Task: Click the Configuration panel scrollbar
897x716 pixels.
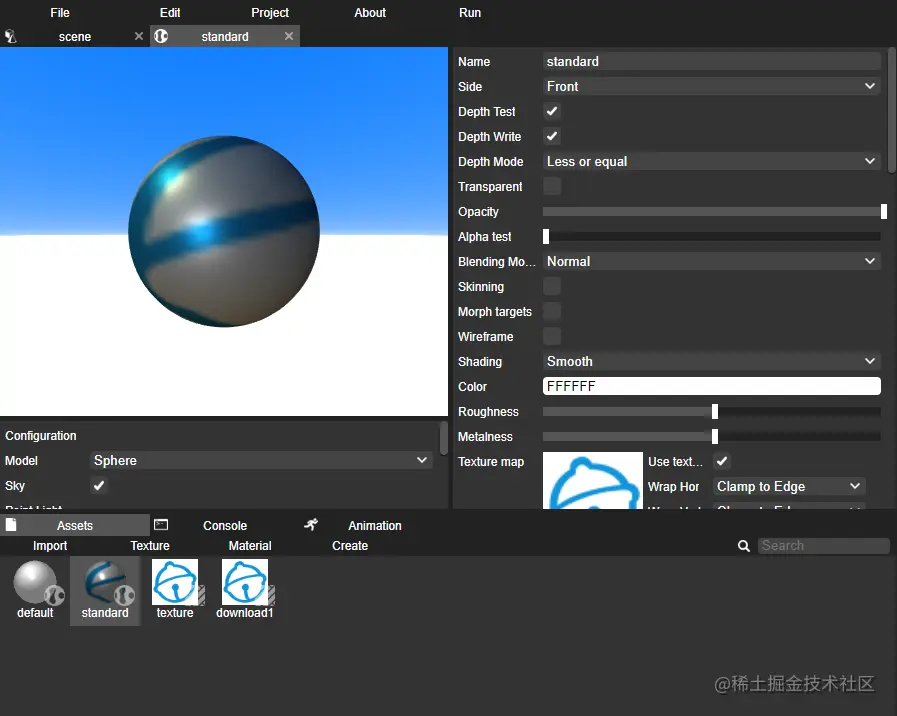Action: [443, 439]
